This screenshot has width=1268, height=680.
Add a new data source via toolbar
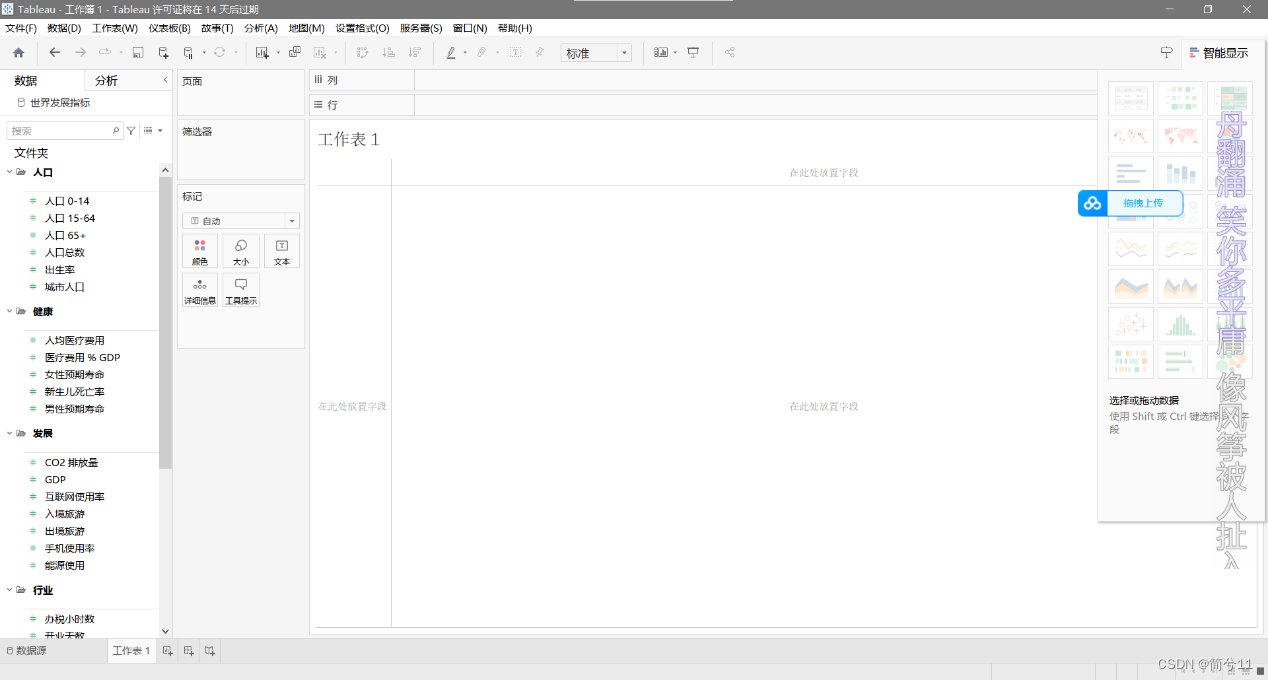[x=164, y=53]
